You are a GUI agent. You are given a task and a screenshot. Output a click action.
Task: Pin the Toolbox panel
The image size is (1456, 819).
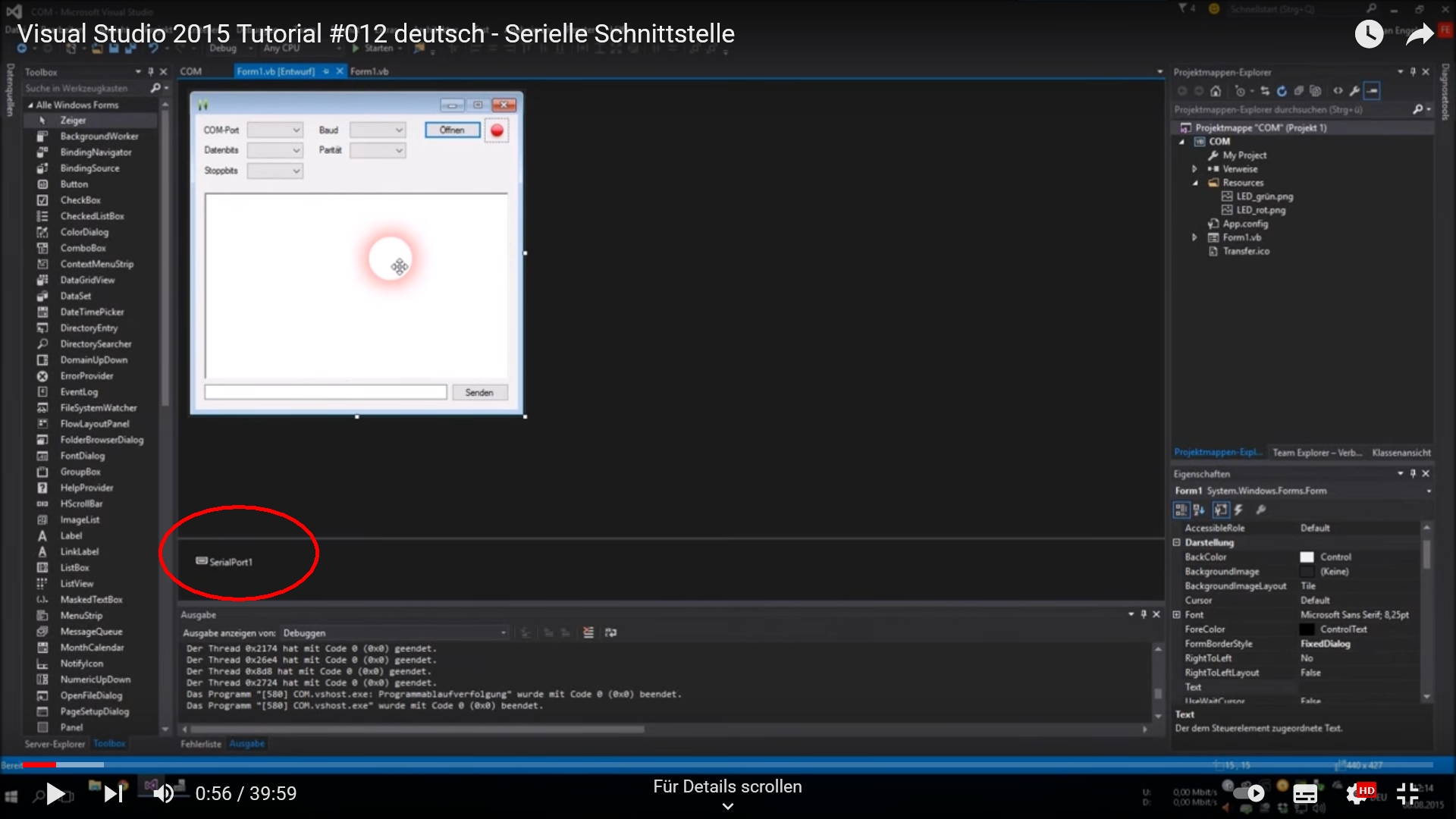[x=150, y=72]
